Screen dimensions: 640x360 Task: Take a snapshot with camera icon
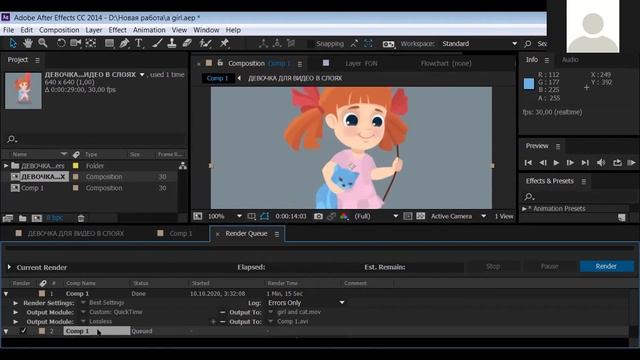point(318,216)
